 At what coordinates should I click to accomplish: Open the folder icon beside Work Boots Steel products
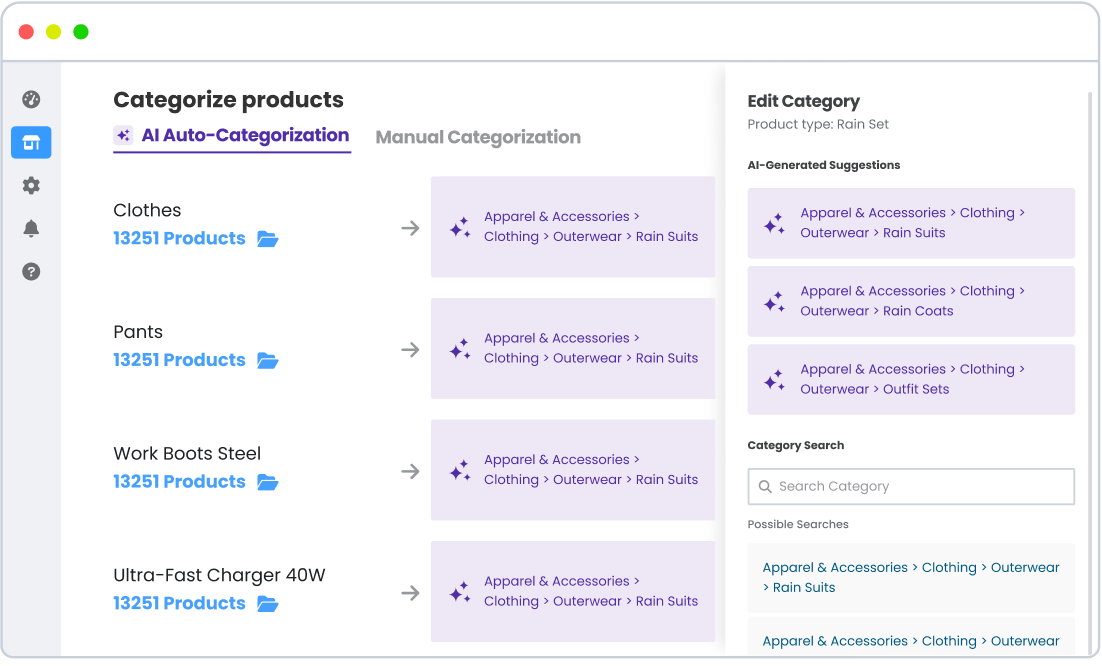click(x=268, y=482)
